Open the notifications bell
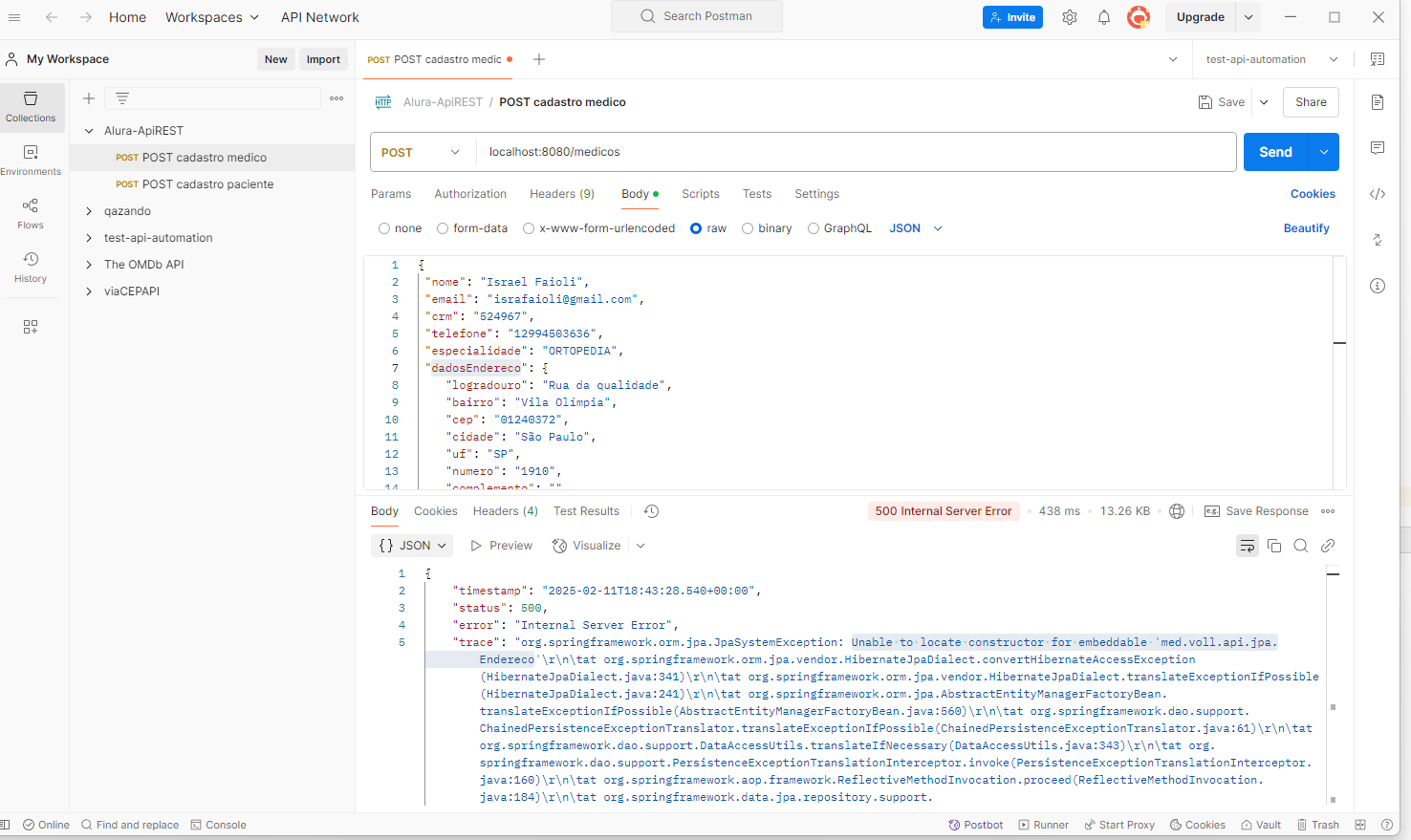This screenshot has width=1411, height=840. tap(1104, 17)
